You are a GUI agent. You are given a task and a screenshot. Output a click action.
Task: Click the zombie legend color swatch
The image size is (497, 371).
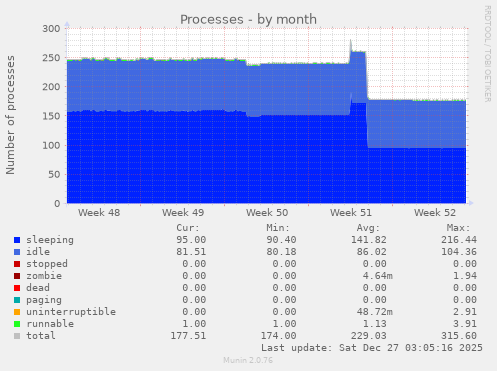click(17, 276)
